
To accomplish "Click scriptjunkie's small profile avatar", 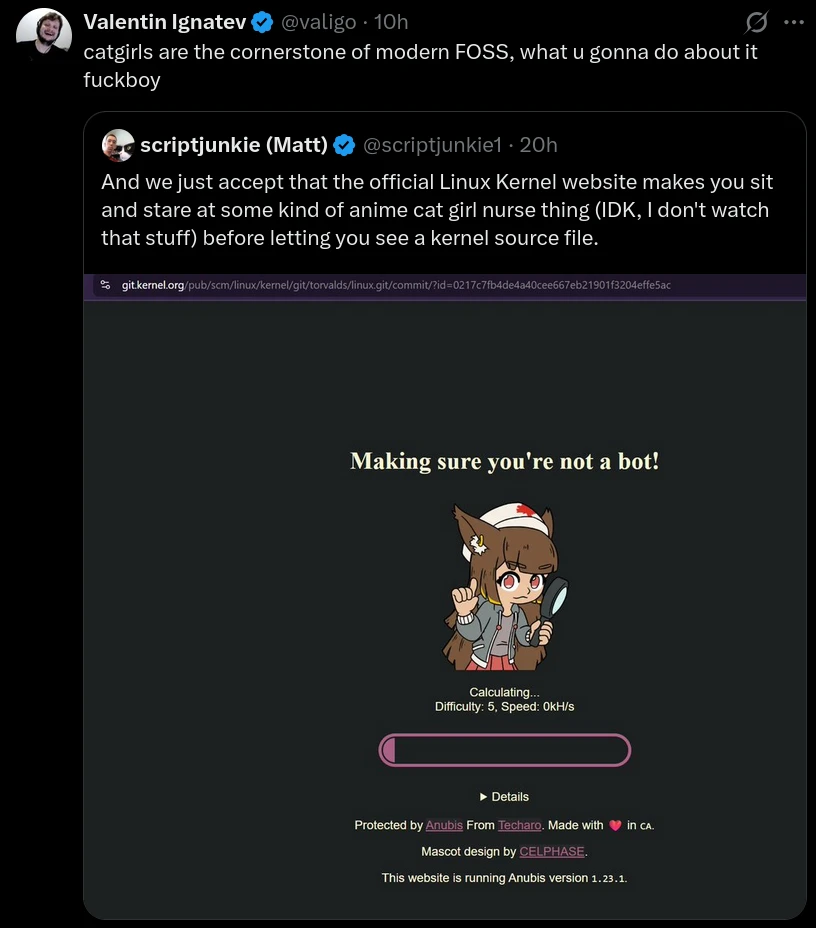I will tap(118, 145).
